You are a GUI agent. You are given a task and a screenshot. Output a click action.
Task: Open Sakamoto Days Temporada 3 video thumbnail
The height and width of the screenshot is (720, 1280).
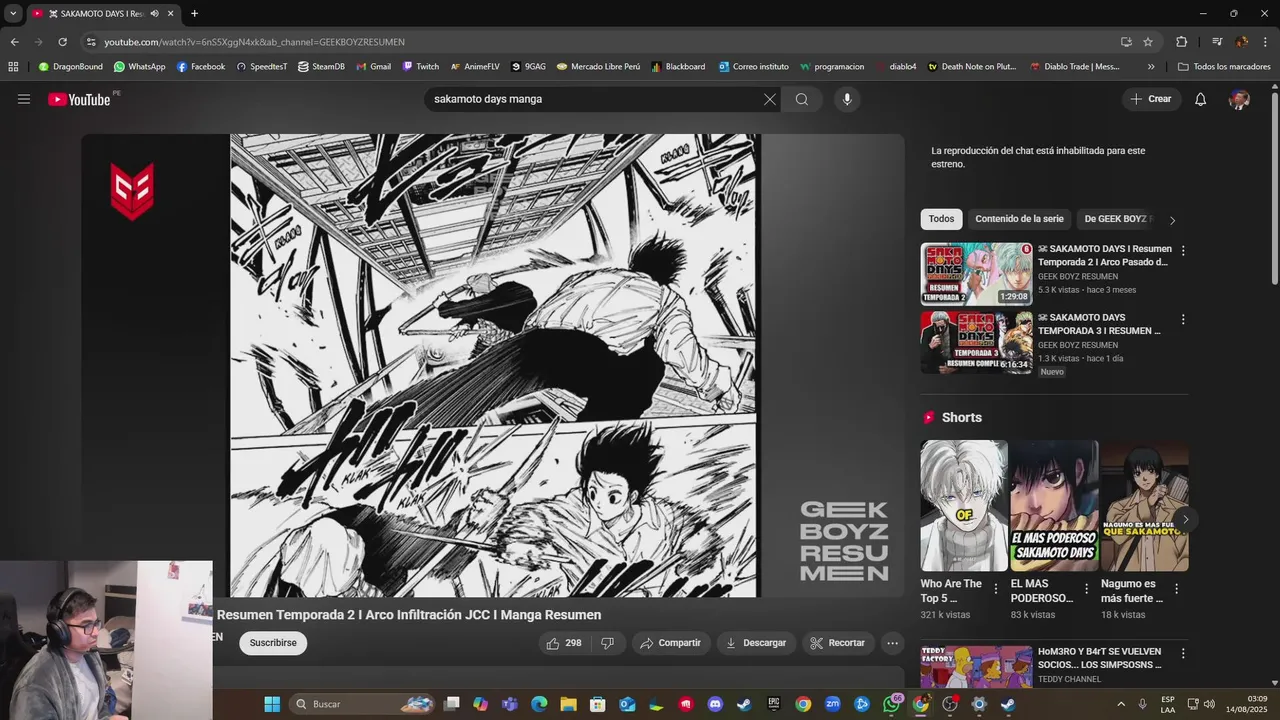[976, 342]
